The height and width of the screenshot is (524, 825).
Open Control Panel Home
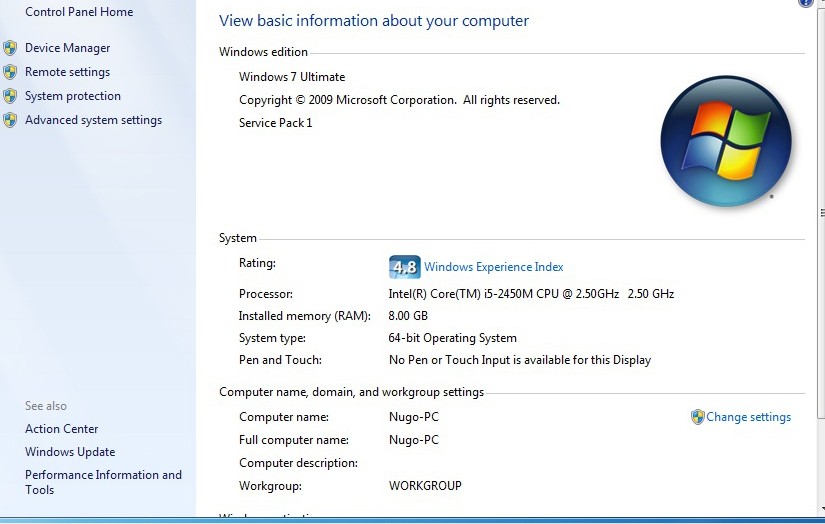[x=79, y=12]
